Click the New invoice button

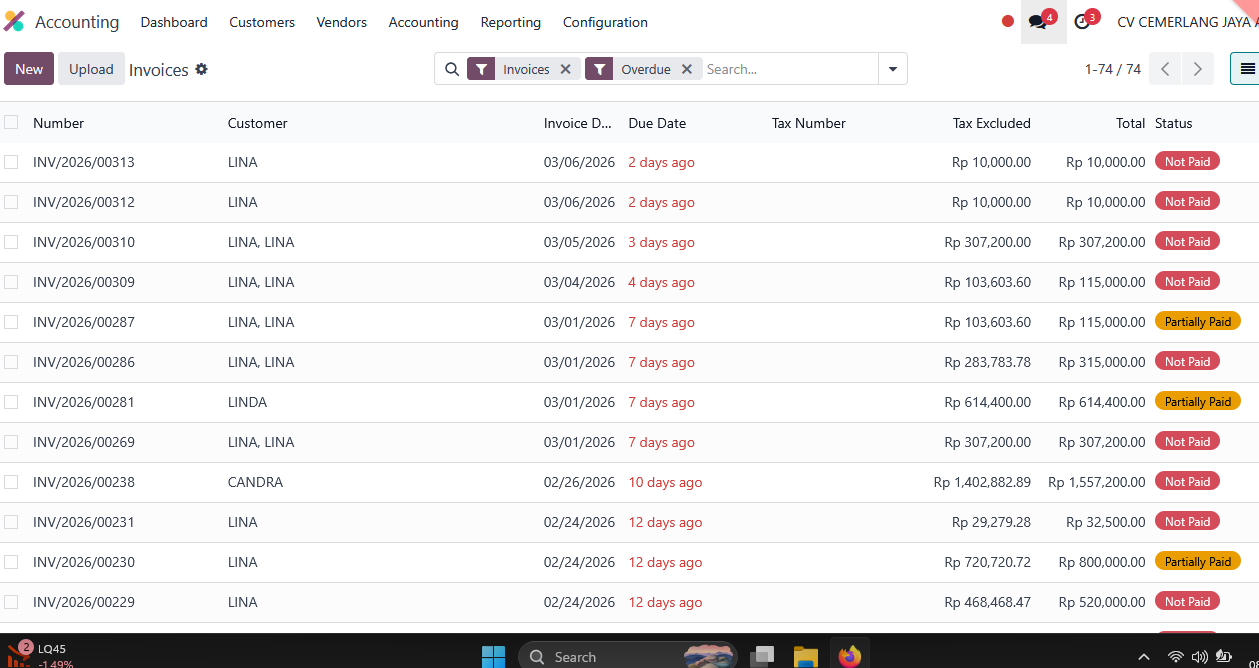pyautogui.click(x=29, y=69)
